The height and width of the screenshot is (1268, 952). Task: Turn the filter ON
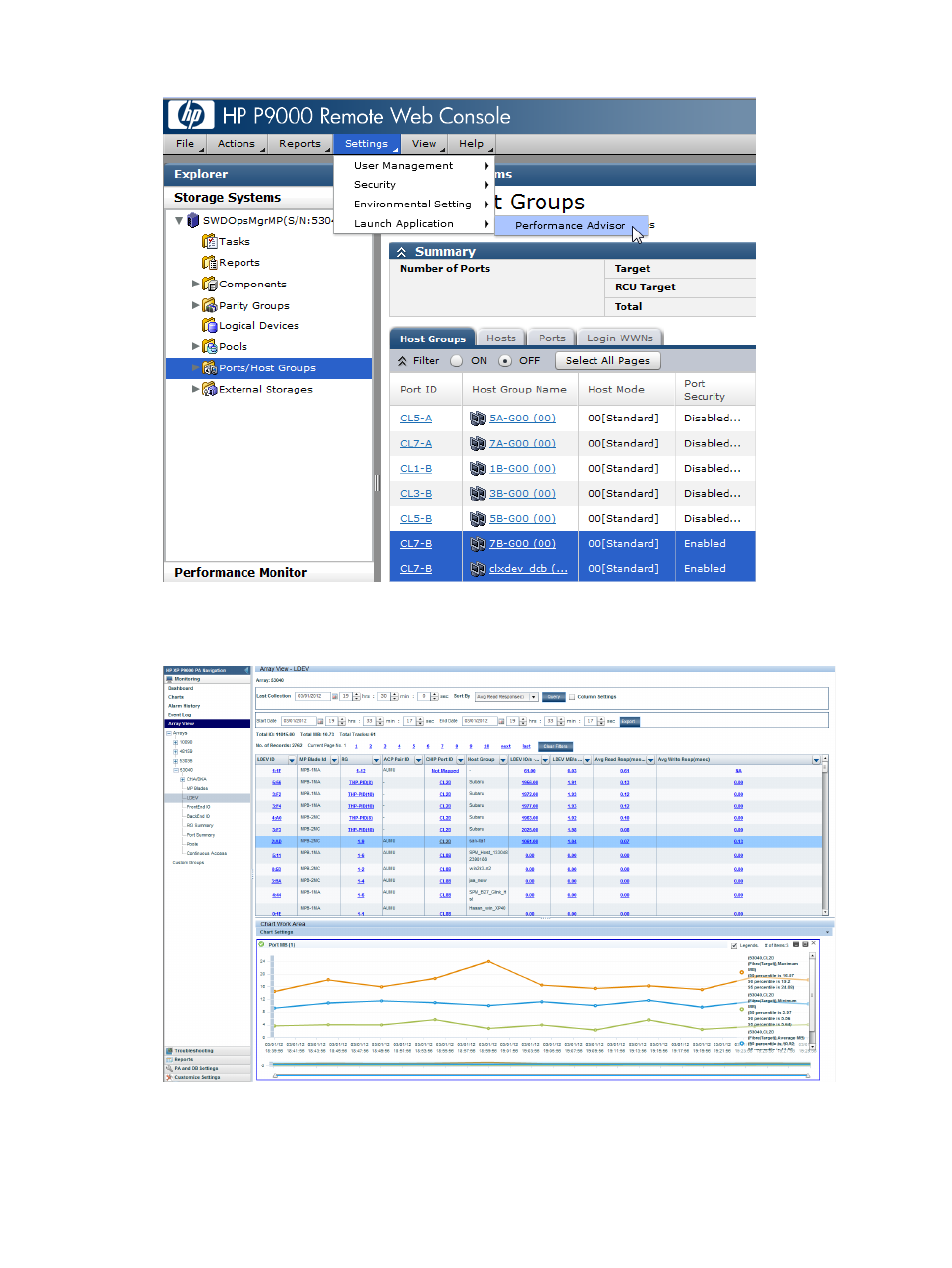coord(456,361)
